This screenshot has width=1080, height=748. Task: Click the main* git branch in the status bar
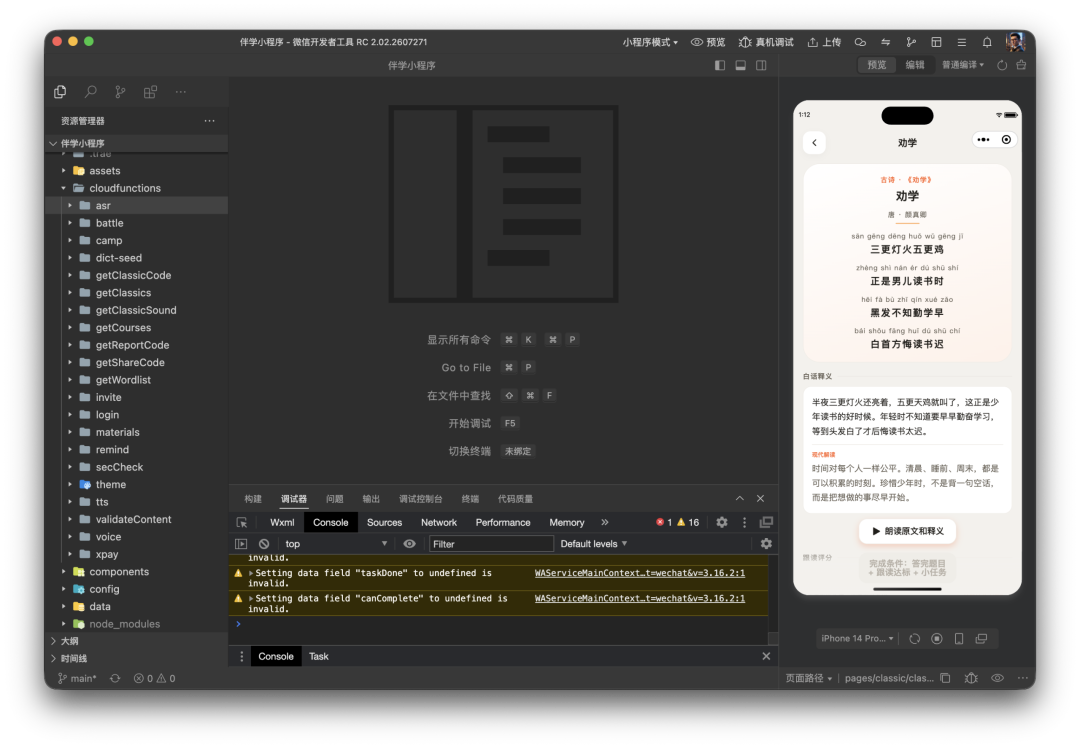point(77,678)
